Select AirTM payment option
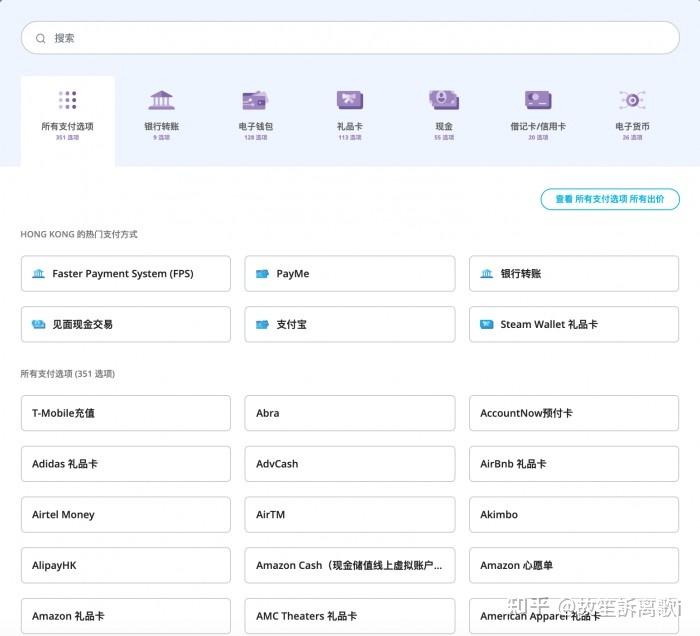Screen dimensions: 700x636 [350, 515]
